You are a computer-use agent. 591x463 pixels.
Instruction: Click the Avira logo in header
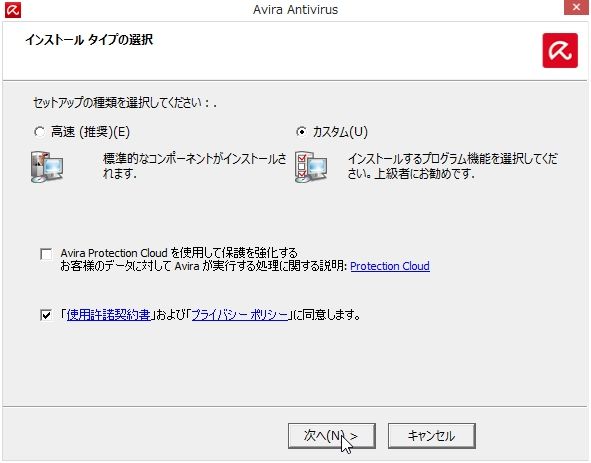560,51
